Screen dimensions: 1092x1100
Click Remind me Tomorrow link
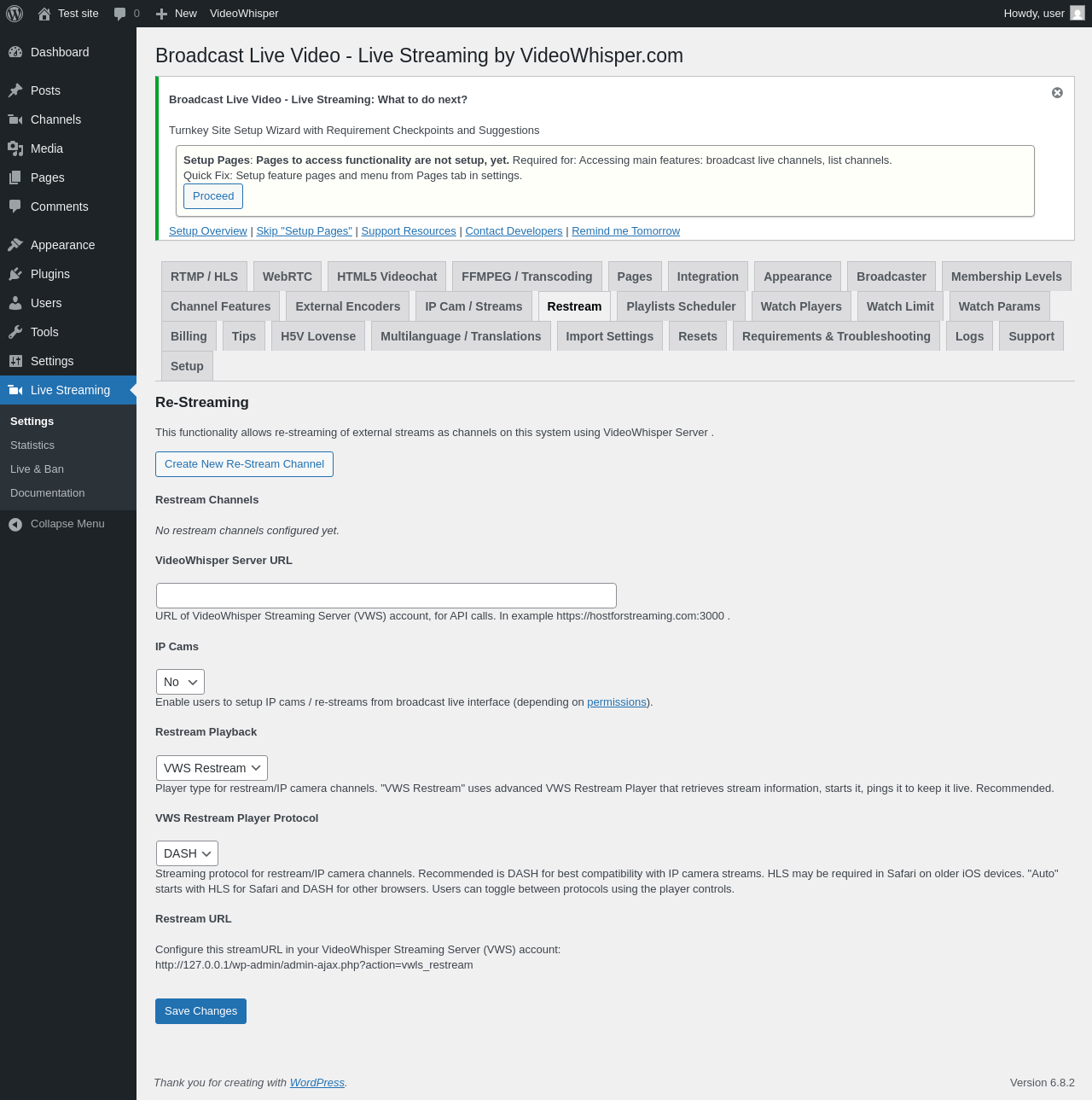click(626, 231)
